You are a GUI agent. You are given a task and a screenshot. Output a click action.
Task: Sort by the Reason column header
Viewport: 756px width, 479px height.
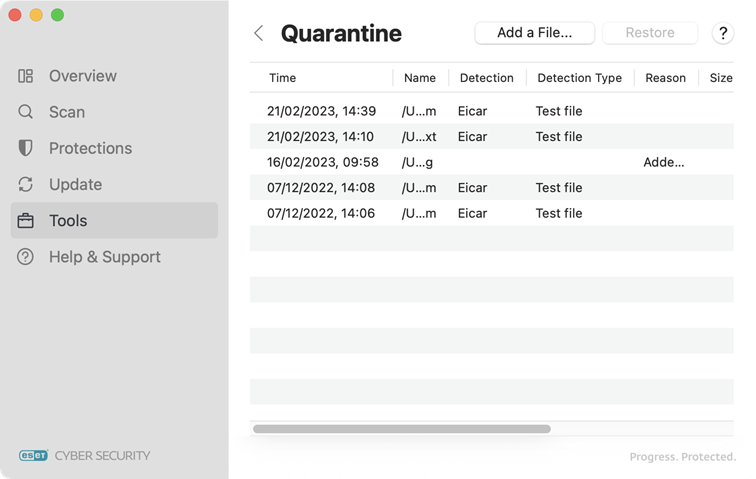click(665, 78)
